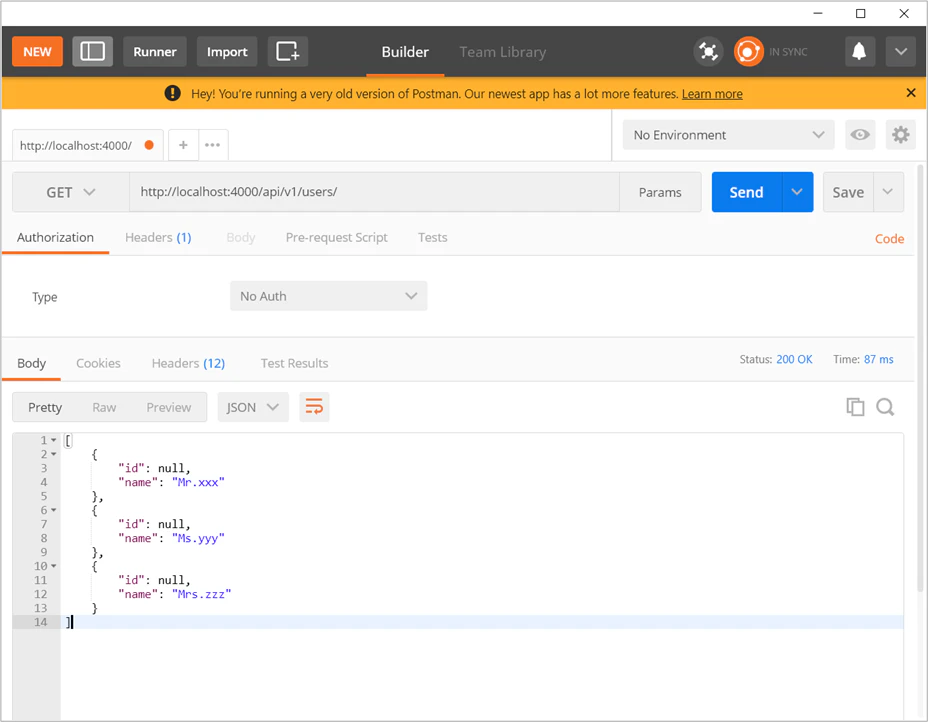
Task: Search the response body magnifier icon
Action: point(885,407)
